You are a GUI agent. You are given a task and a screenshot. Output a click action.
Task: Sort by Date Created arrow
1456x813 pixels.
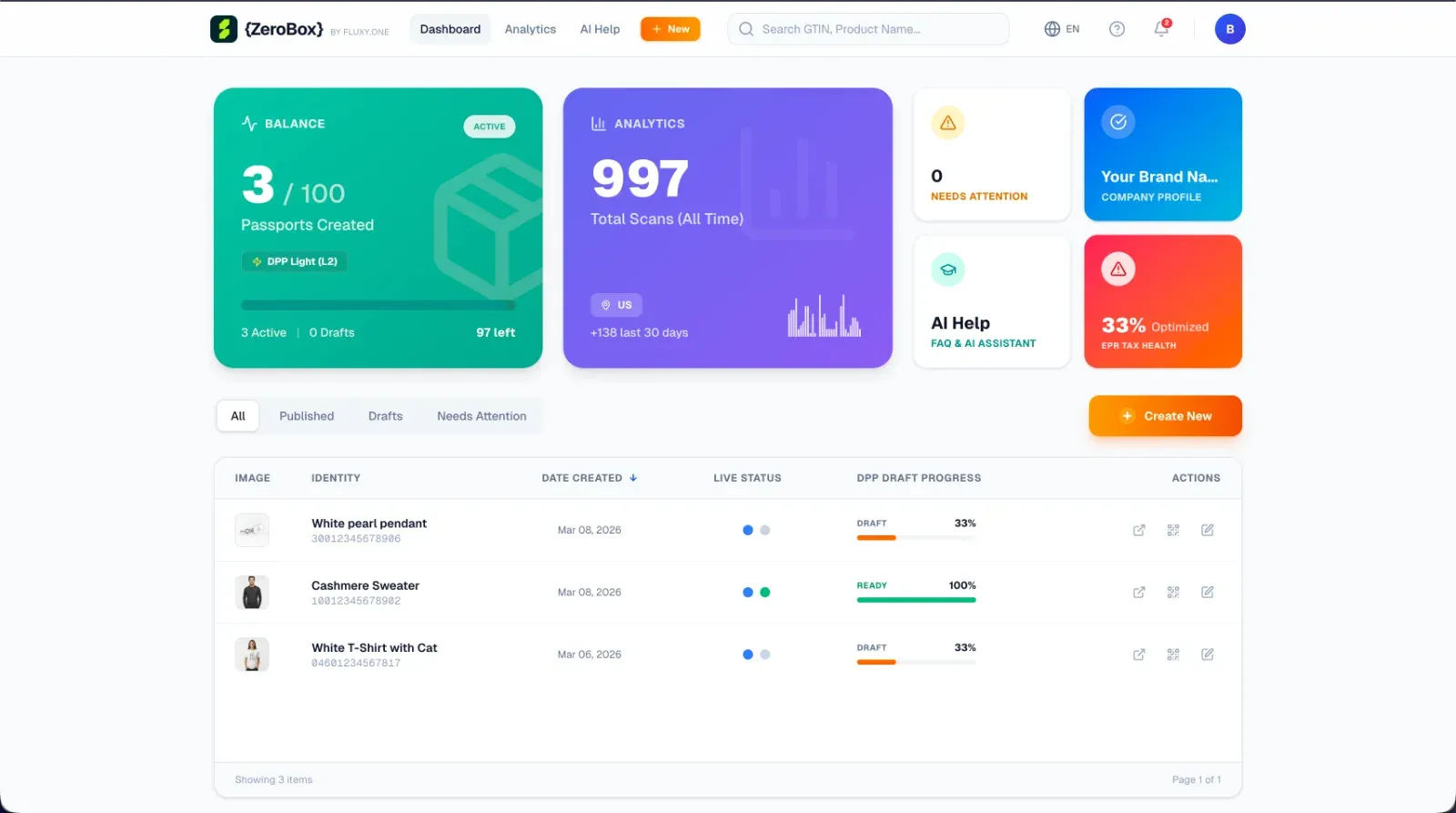tap(633, 478)
